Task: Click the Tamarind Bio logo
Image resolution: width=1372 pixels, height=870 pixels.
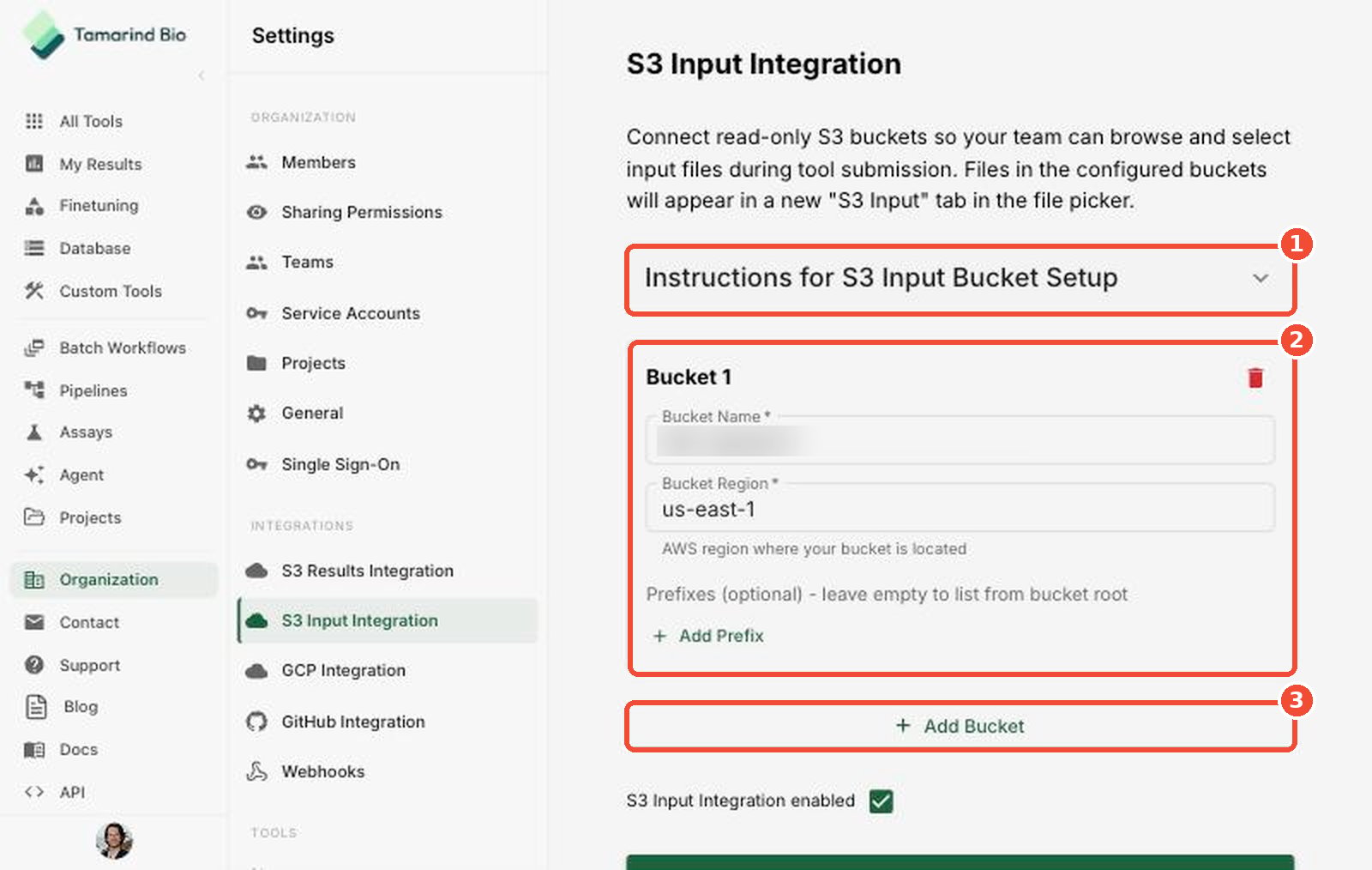Action: click(105, 35)
